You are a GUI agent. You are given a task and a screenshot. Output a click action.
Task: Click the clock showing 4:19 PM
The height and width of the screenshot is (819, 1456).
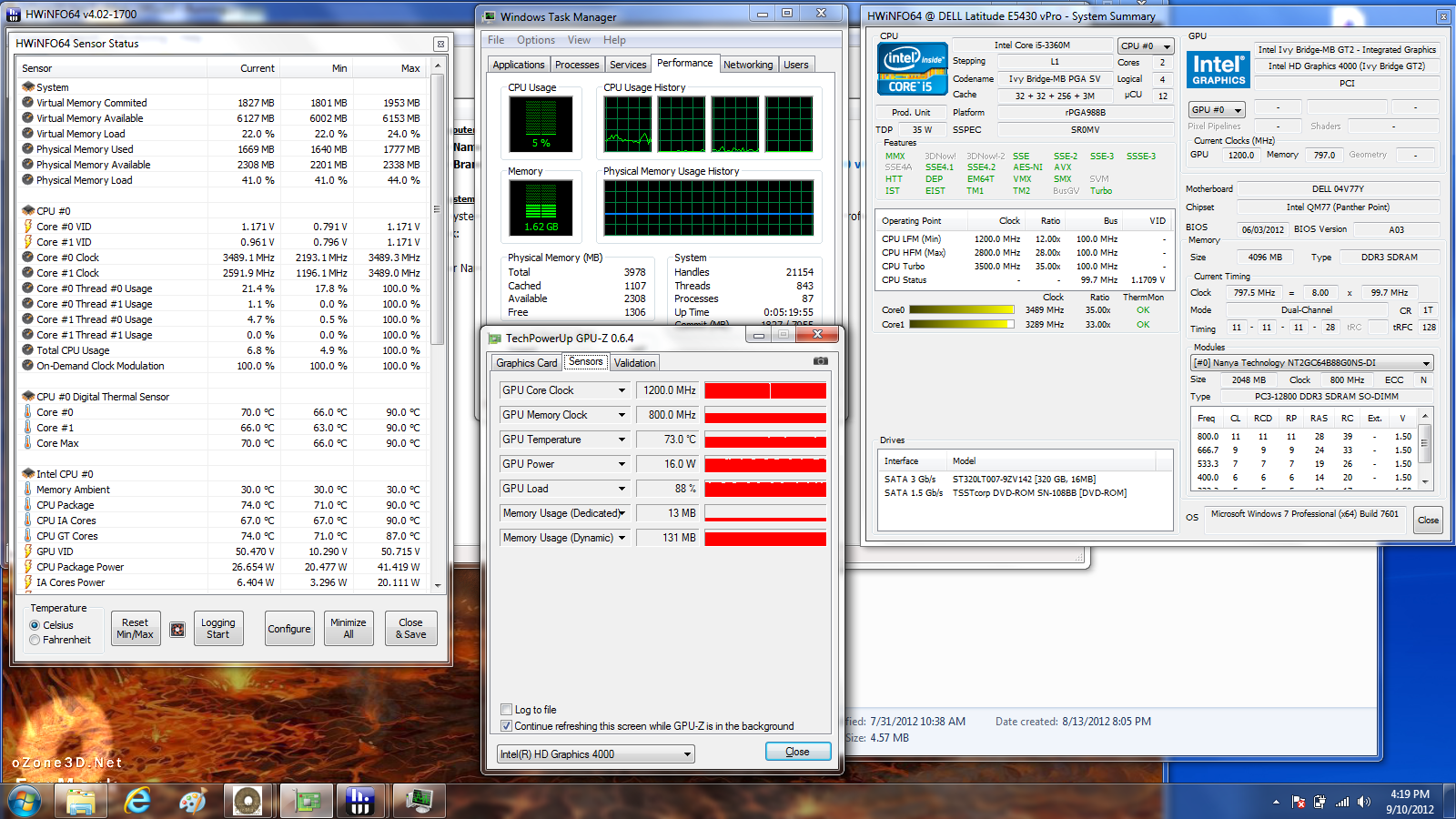click(x=1410, y=794)
